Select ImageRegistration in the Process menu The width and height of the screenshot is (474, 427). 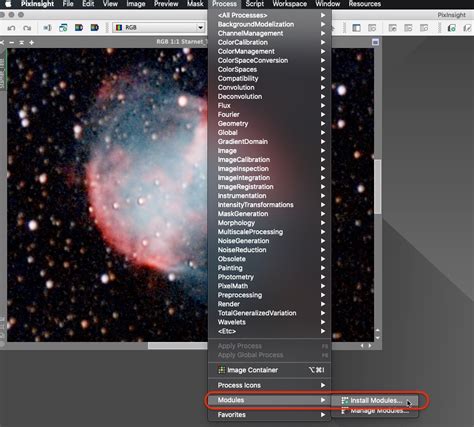click(269, 187)
